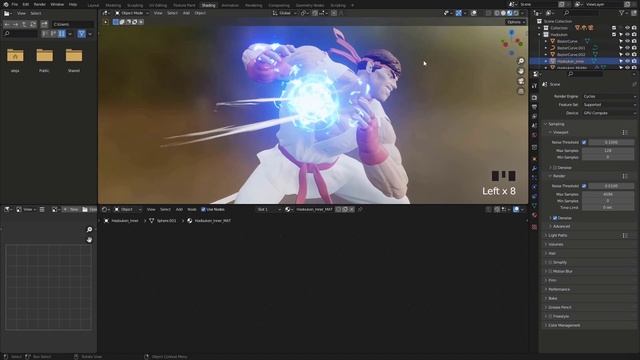Go back in file browser
Viewport: 640px width, 360px height.
(7, 24)
